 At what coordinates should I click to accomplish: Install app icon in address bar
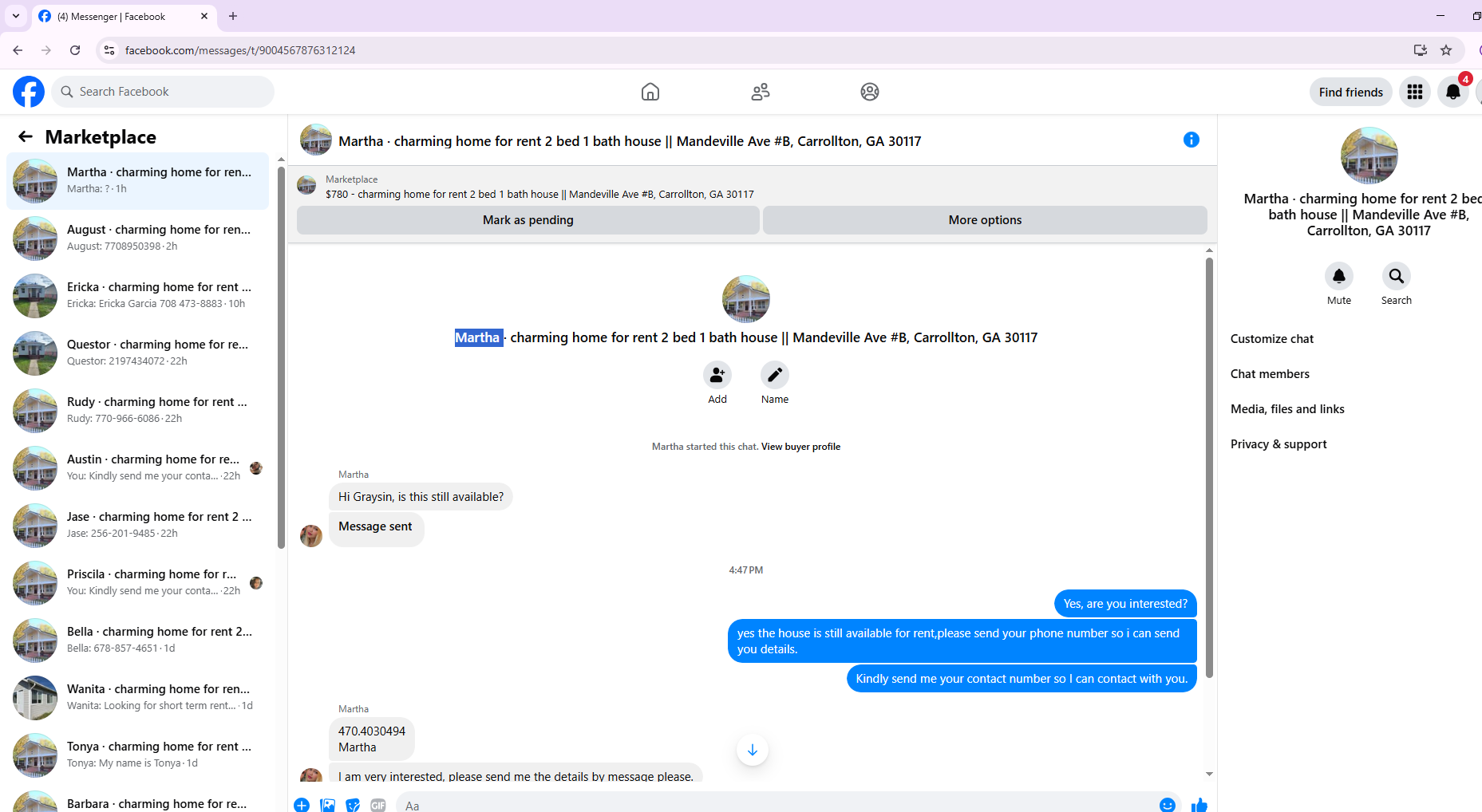point(1420,50)
